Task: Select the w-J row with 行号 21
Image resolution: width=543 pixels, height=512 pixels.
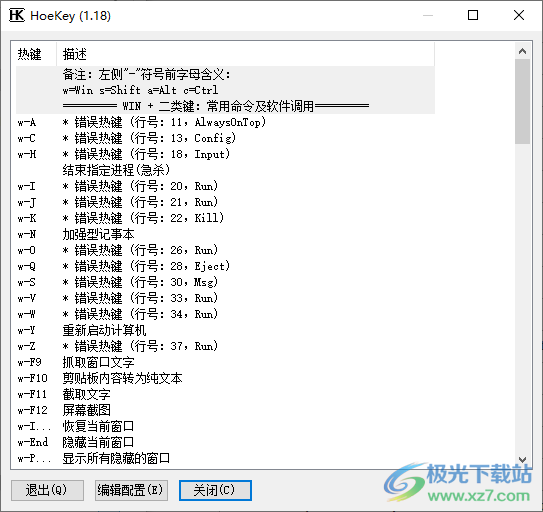Action: coord(225,202)
